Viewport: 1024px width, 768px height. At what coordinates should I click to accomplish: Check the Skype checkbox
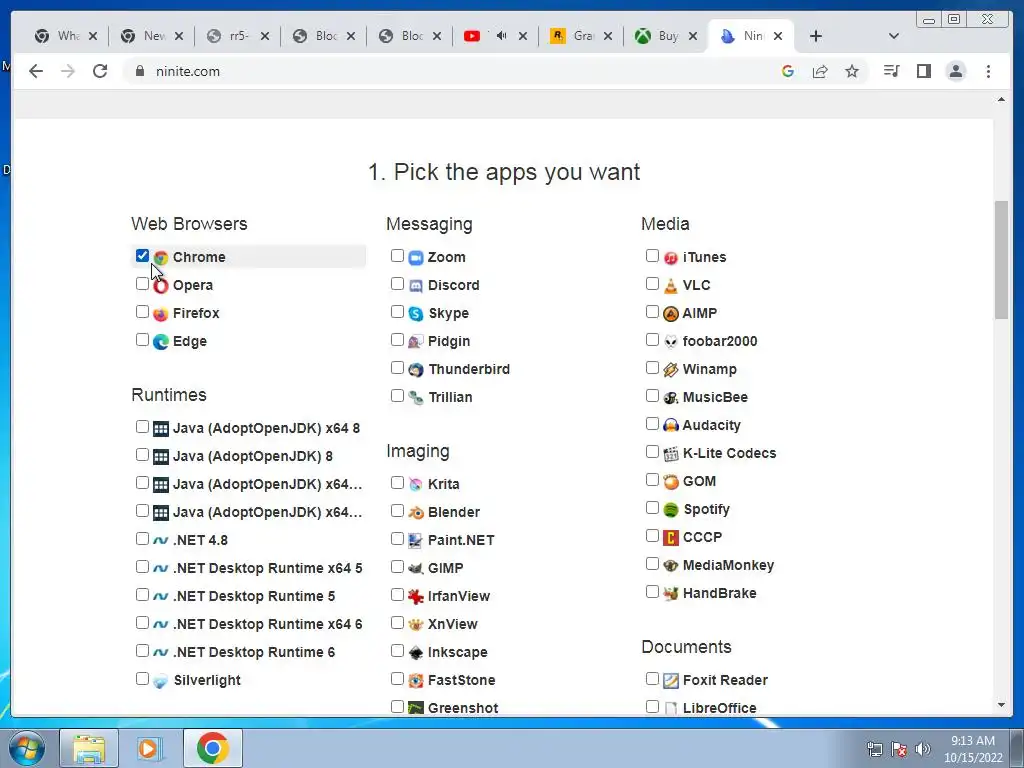(397, 312)
